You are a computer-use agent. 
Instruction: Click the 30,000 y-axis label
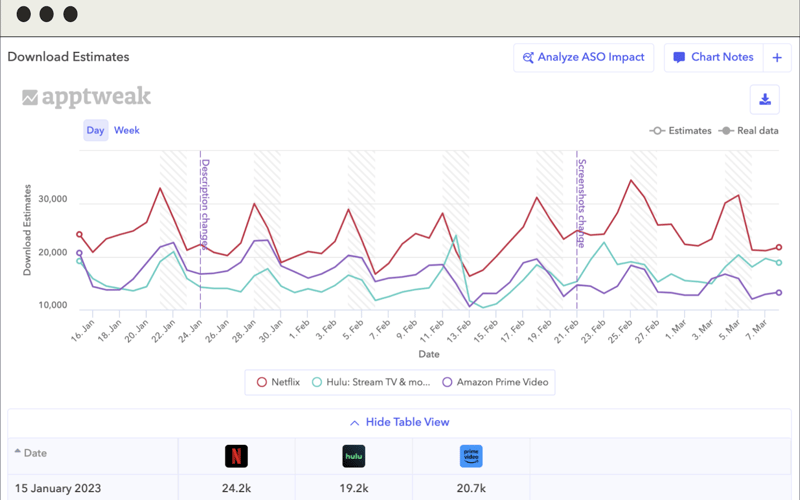[x=53, y=199]
